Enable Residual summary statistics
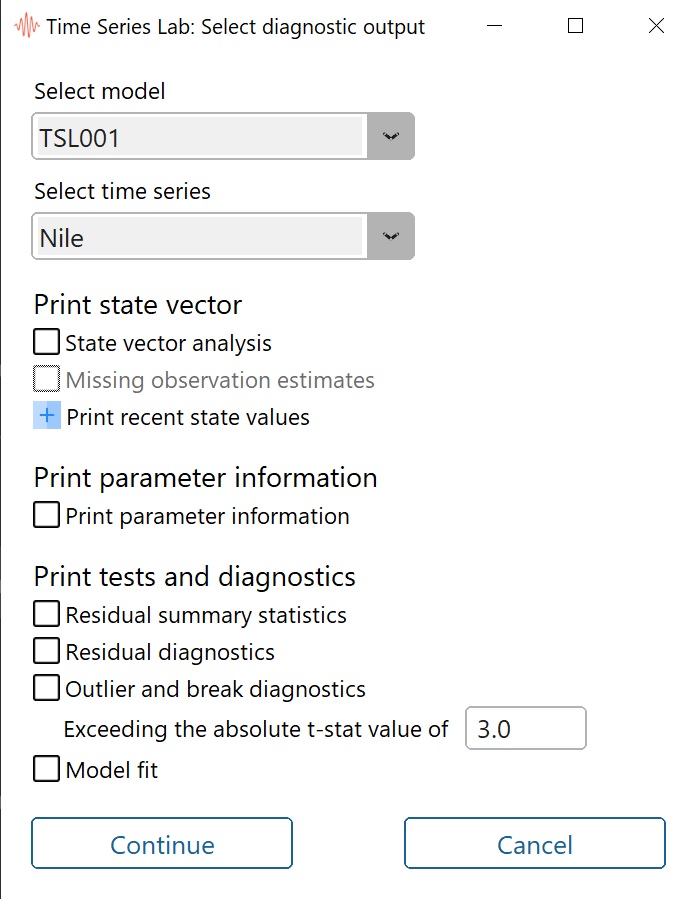The image size is (696, 899). (x=47, y=614)
